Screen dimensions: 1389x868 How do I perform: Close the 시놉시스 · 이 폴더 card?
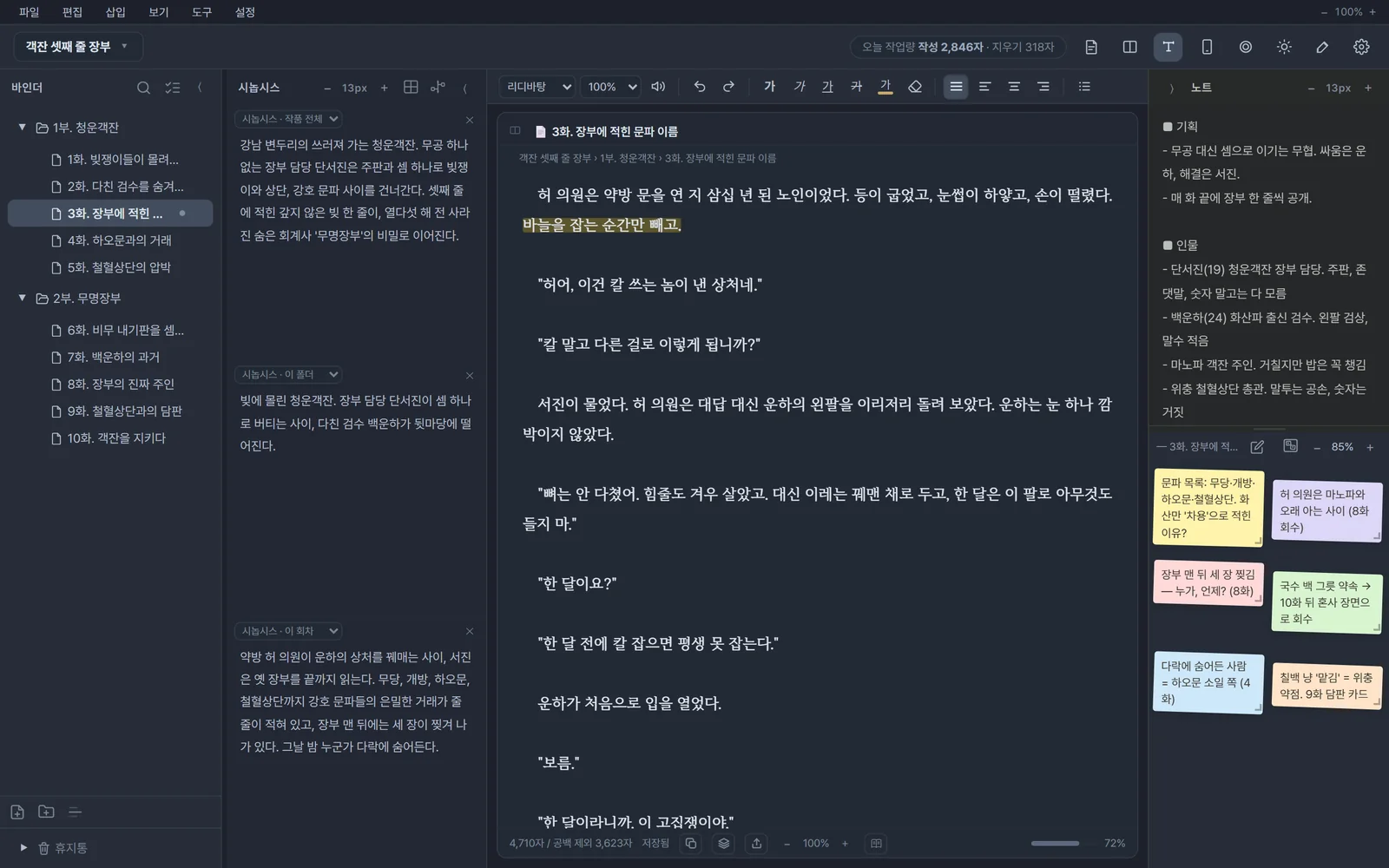tap(470, 376)
